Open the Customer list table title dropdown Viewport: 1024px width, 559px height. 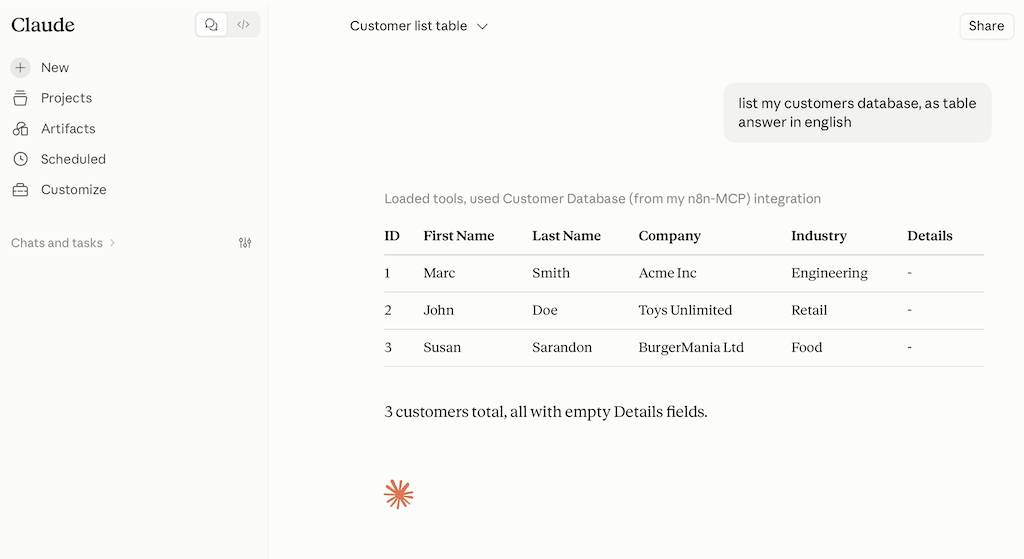419,26
